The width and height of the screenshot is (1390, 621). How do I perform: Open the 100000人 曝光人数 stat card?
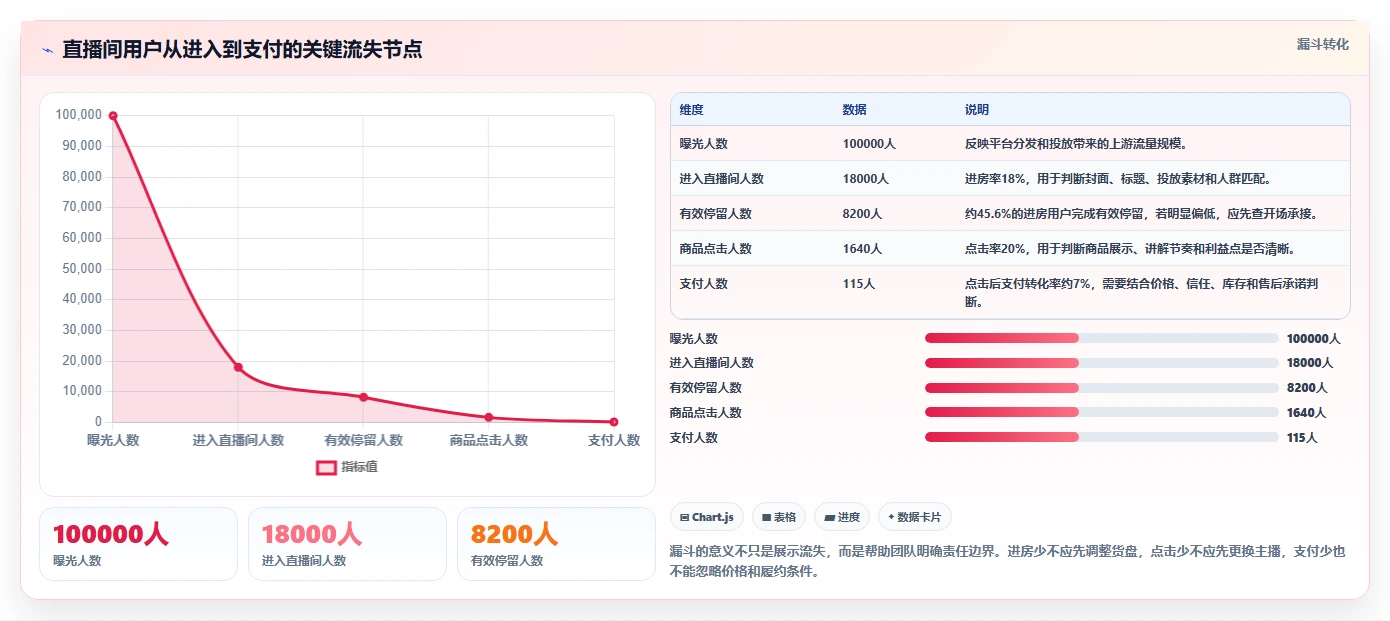pyautogui.click(x=138, y=544)
